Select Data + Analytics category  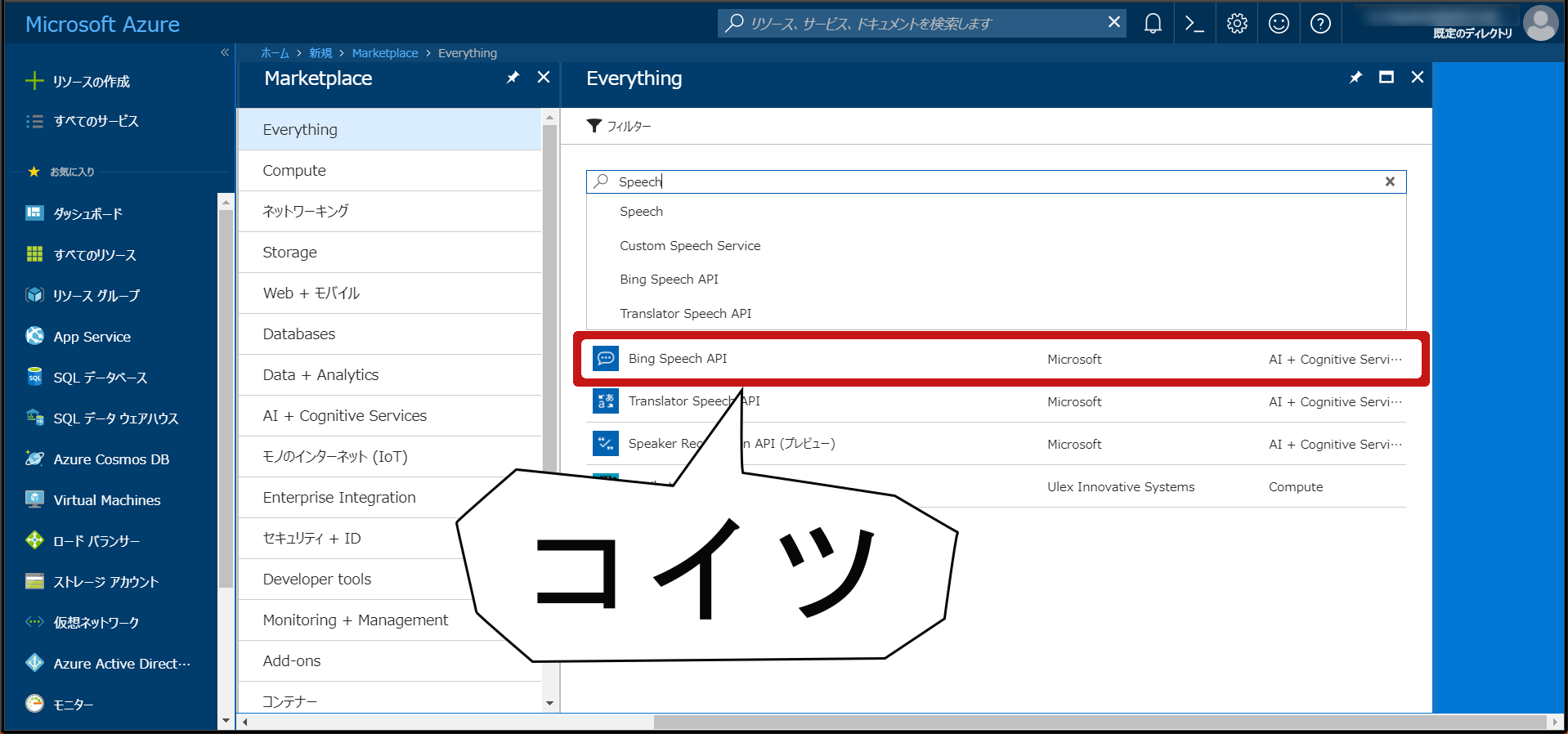tap(389, 374)
